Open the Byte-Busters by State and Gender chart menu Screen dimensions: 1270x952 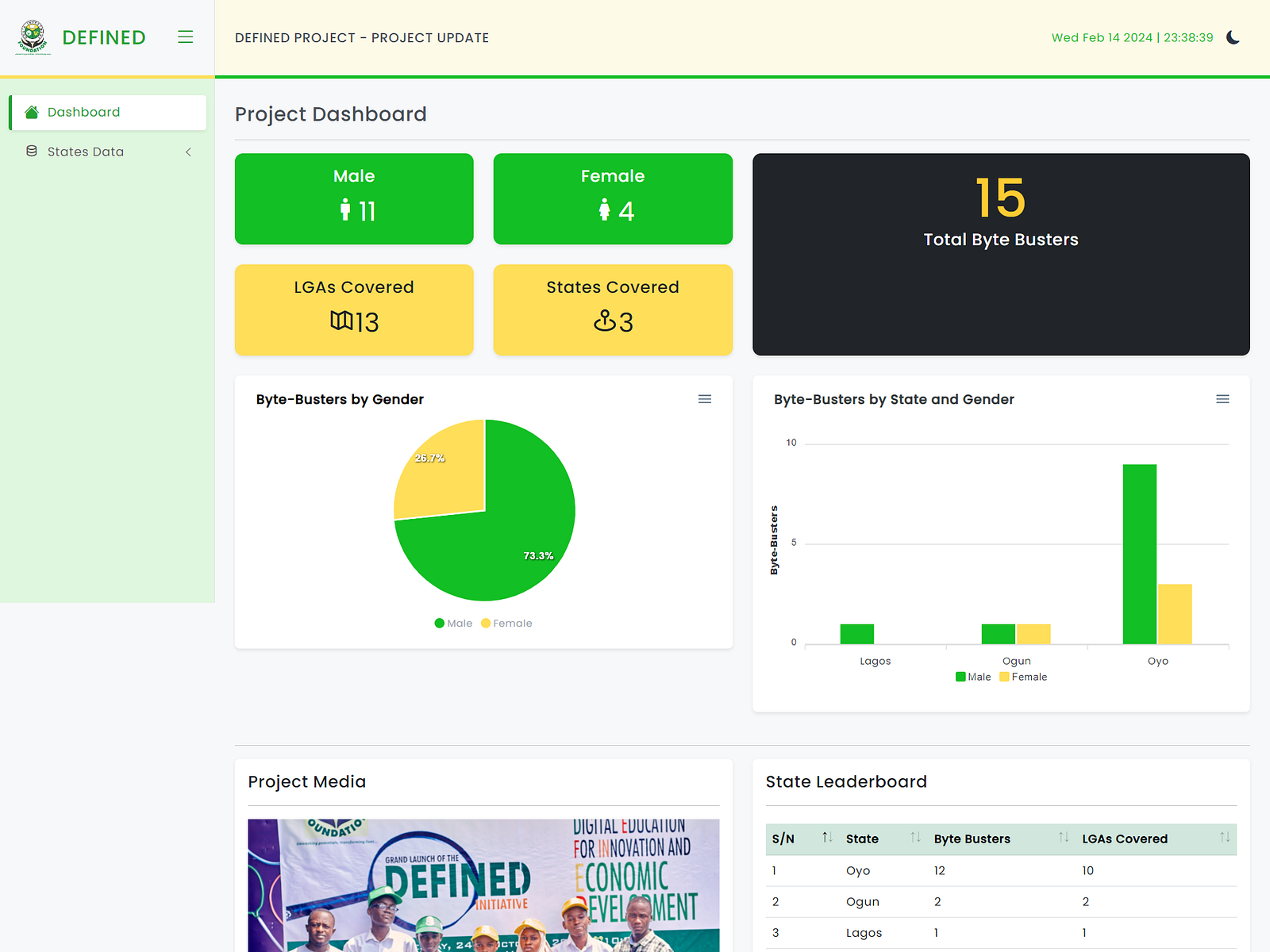[1223, 399]
